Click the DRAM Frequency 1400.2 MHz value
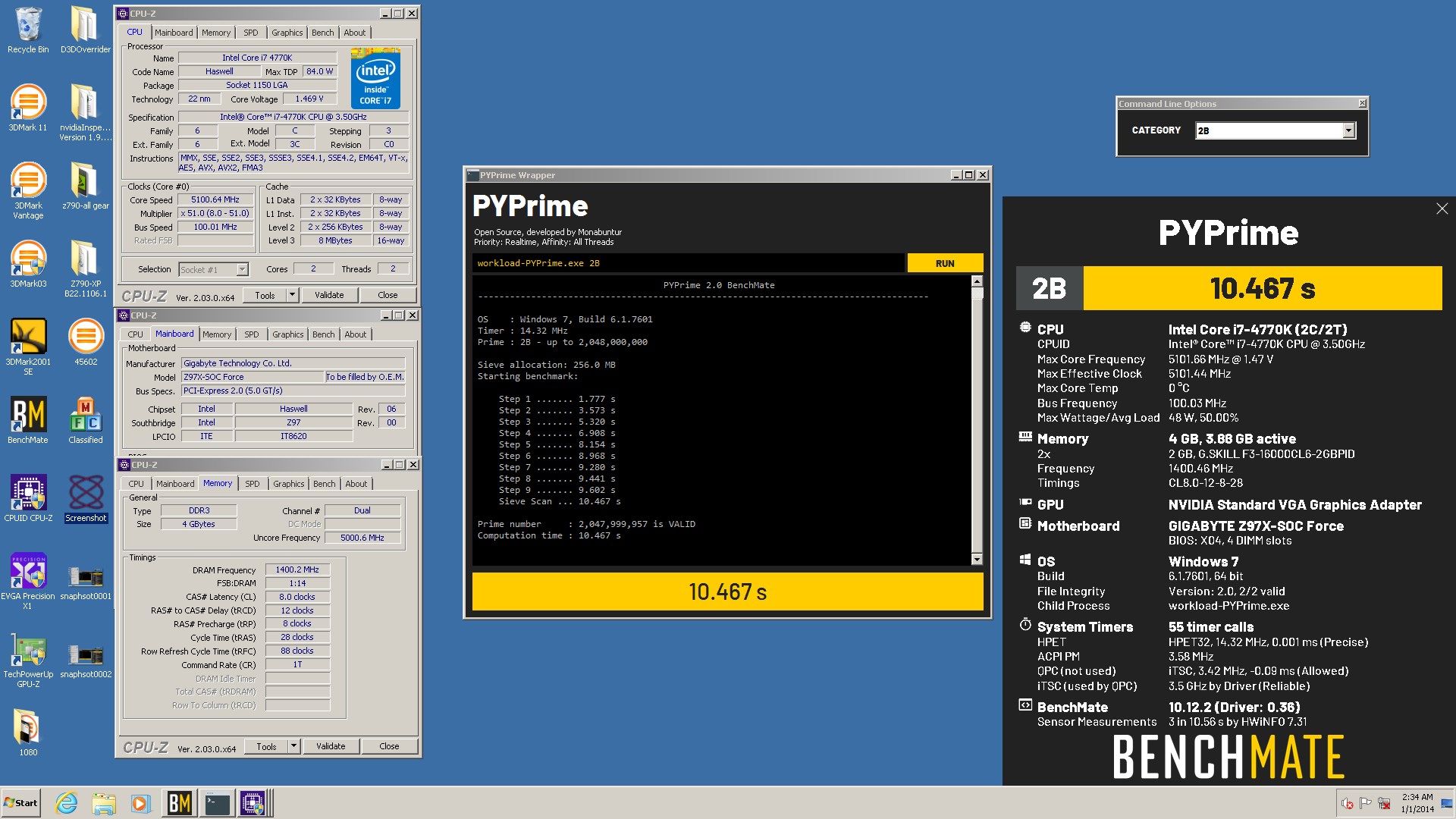 click(297, 570)
